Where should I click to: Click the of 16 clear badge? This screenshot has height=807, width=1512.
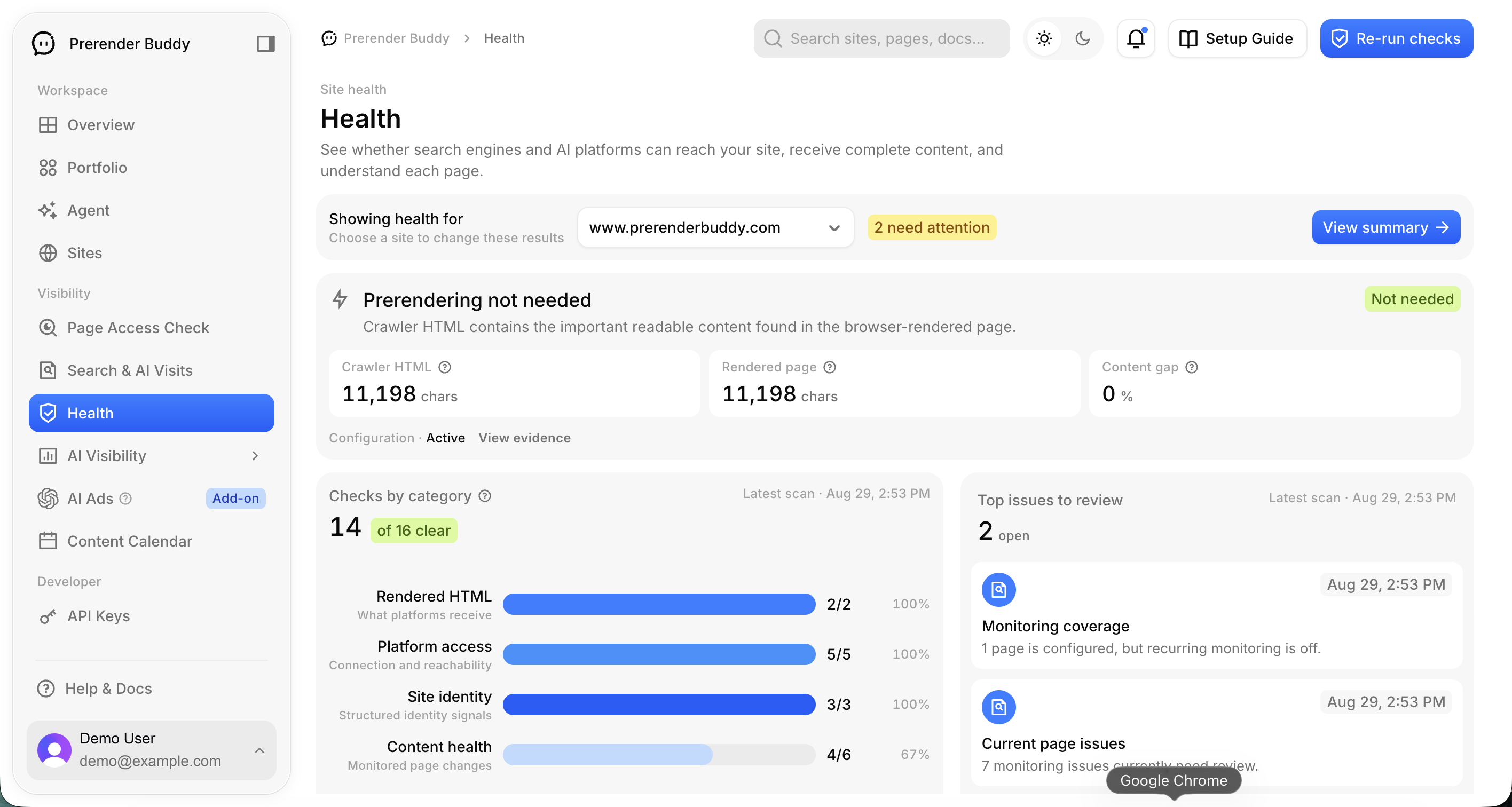point(414,530)
